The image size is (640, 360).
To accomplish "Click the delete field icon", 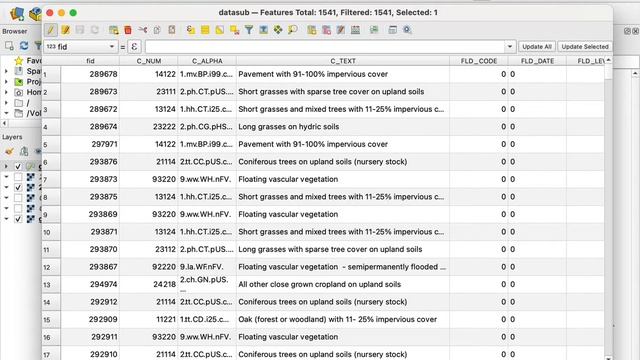I will click(x=326, y=30).
